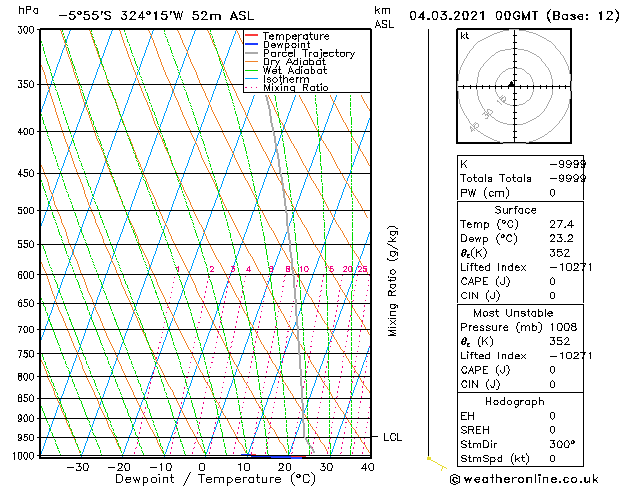Click the dotted Mixing Ratio legend line

pos(252,87)
